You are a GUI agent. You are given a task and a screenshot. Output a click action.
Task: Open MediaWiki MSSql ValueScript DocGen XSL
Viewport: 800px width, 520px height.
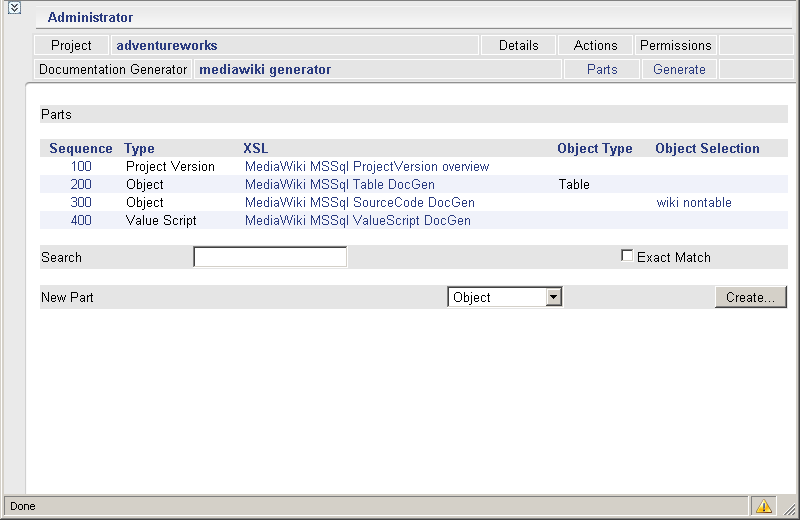point(358,220)
